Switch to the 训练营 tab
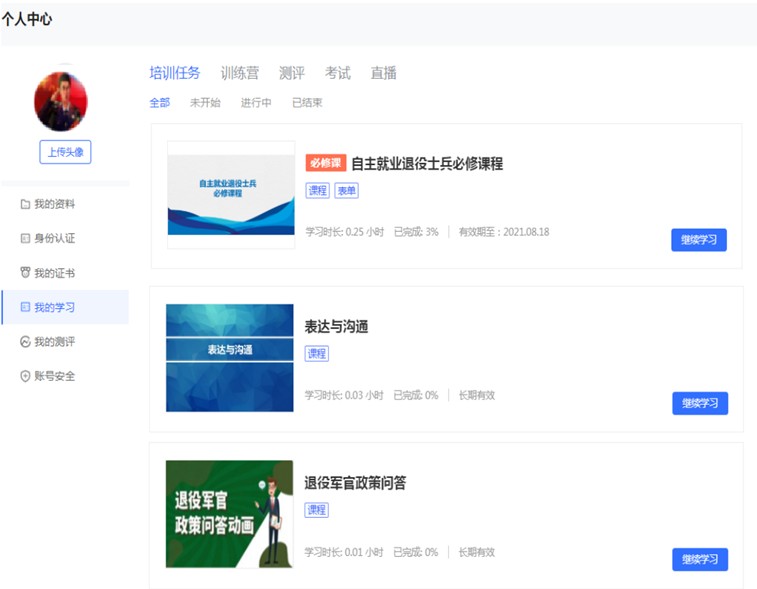757x589 pixels. 239,73
